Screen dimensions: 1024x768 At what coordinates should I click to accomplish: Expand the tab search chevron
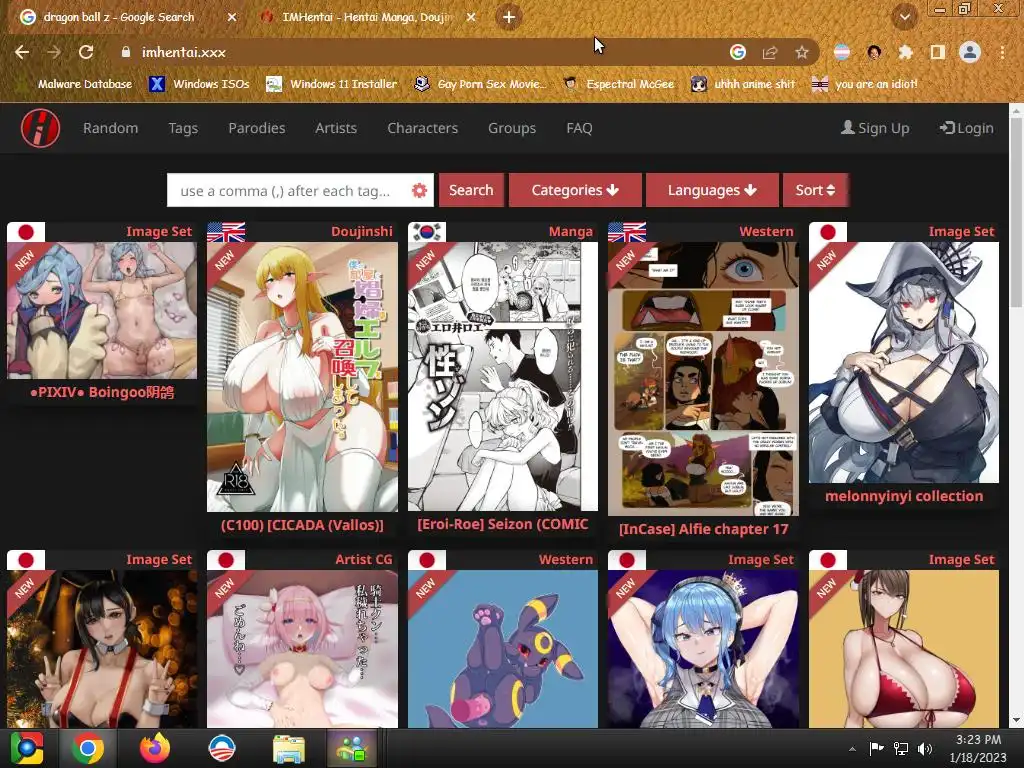click(x=904, y=17)
